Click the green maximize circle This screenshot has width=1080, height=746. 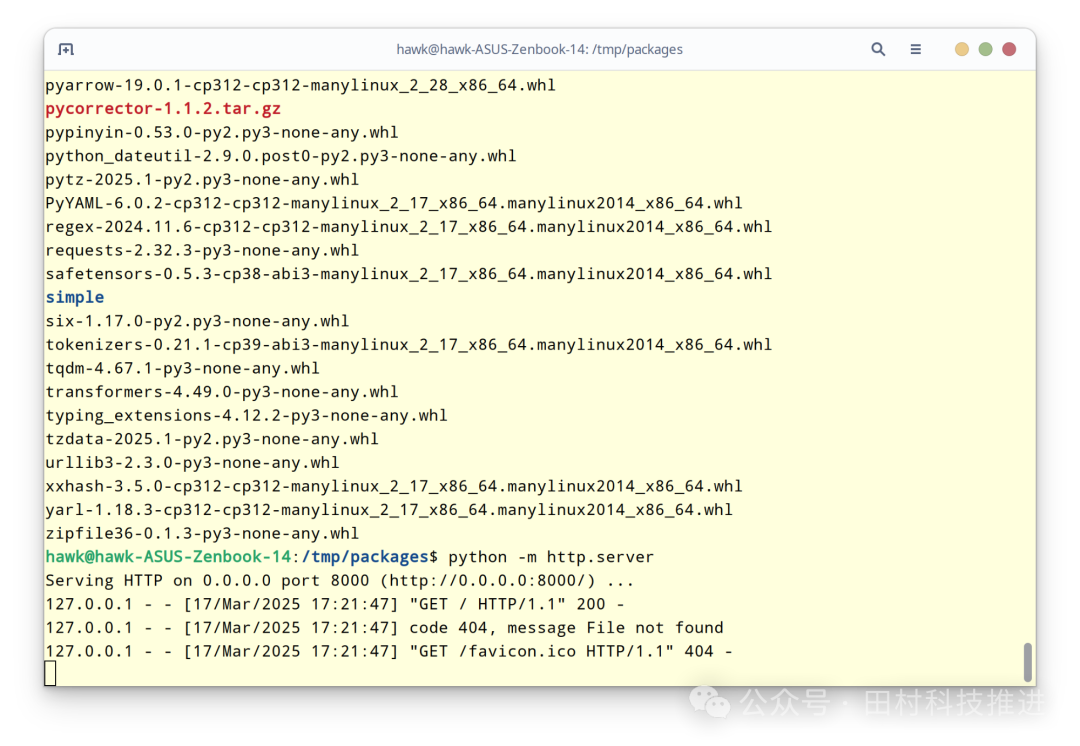click(x=985, y=48)
